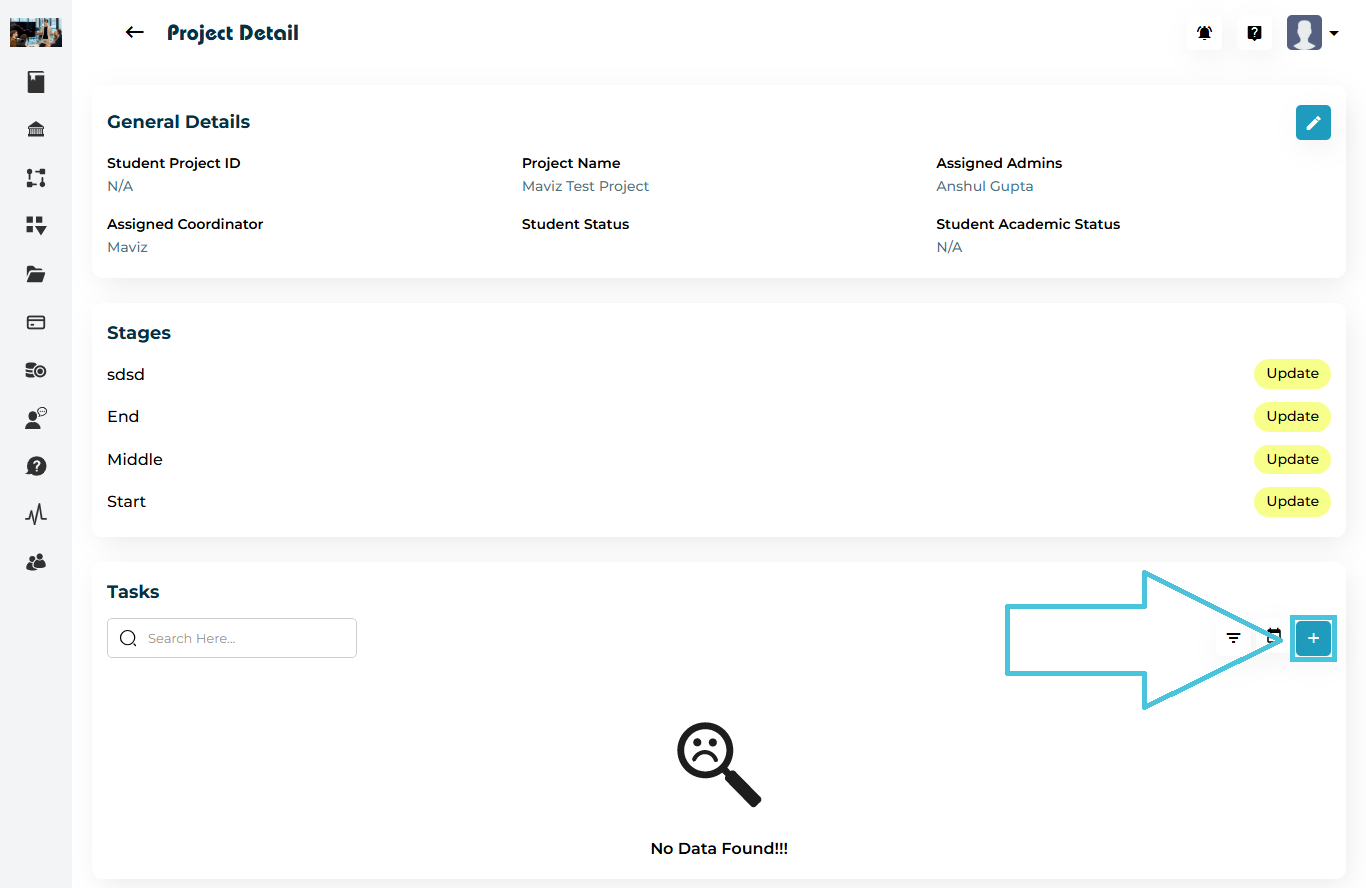Update the End stage

pos(1292,417)
